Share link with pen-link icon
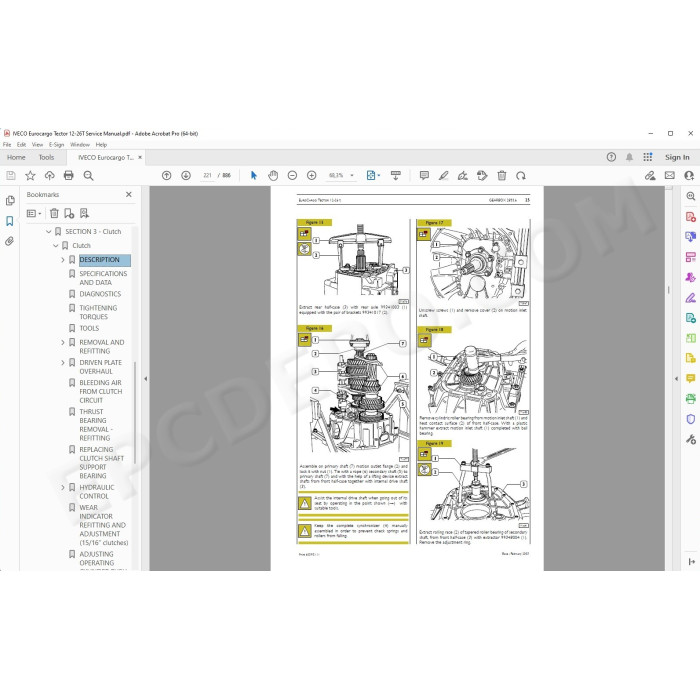This screenshot has height=700, width=700. (x=650, y=175)
